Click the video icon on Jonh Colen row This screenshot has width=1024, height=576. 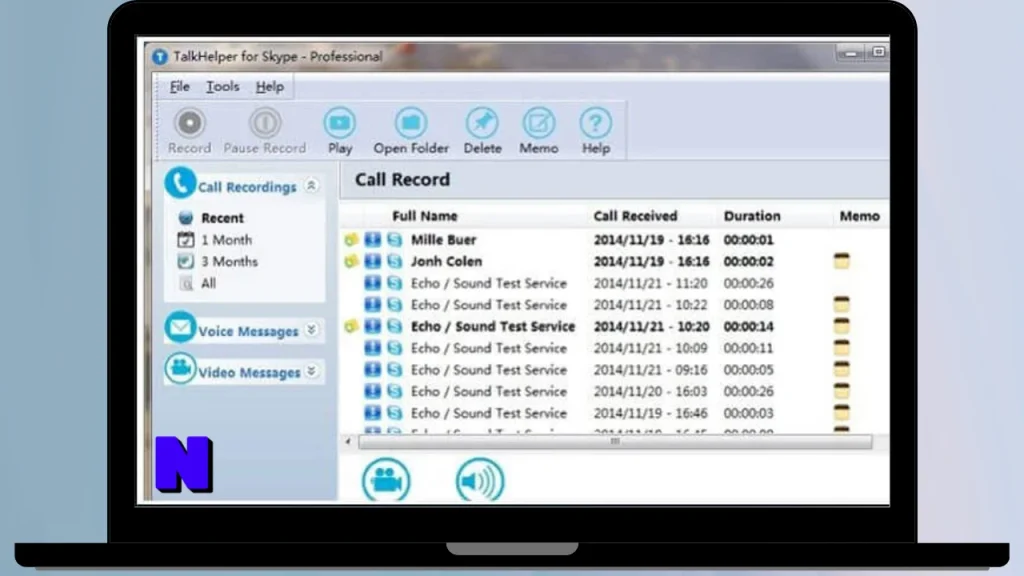(372, 261)
